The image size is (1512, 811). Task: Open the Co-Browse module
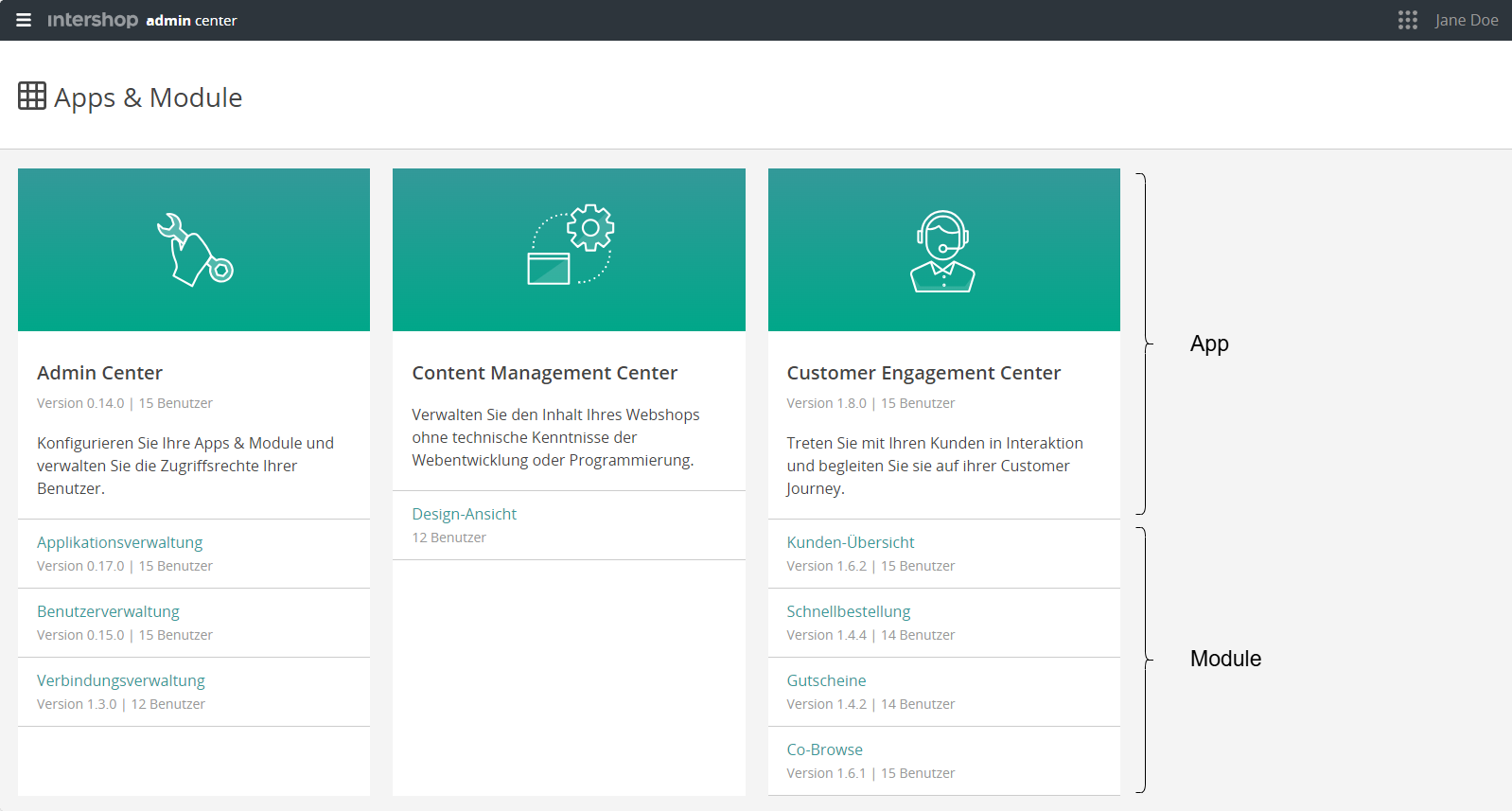pyautogui.click(x=824, y=749)
